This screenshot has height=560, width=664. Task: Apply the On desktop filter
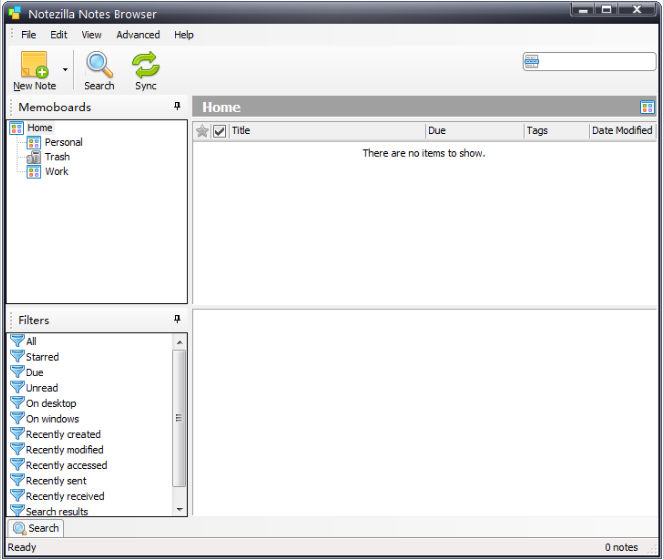coord(51,403)
